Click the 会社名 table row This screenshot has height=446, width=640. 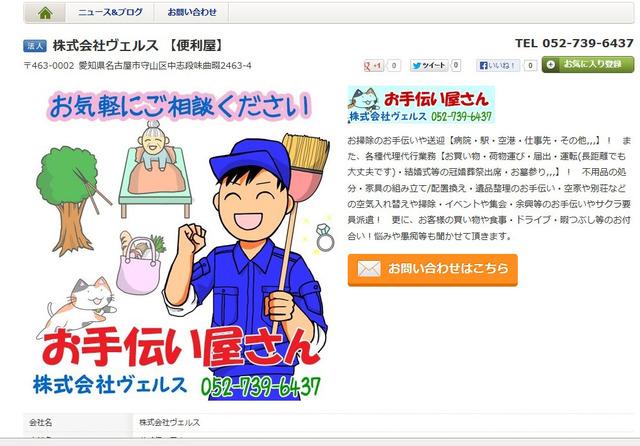pos(329,422)
